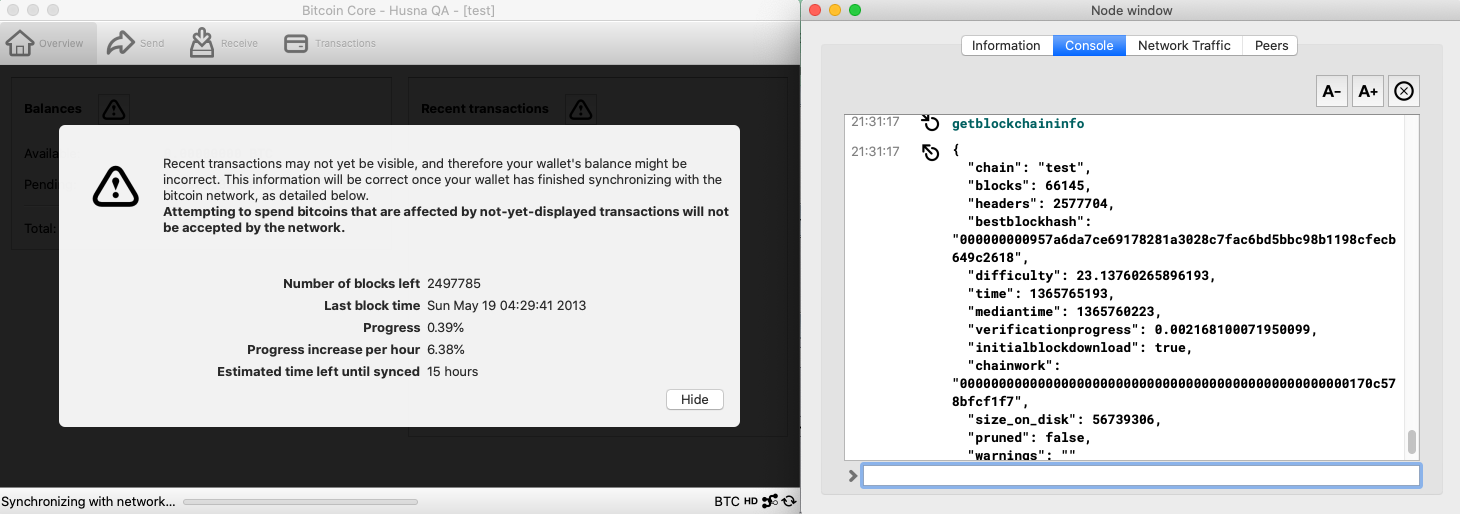Click the reply icon beside the JSON output
Viewport: 1460px width, 514px height.
click(930, 152)
